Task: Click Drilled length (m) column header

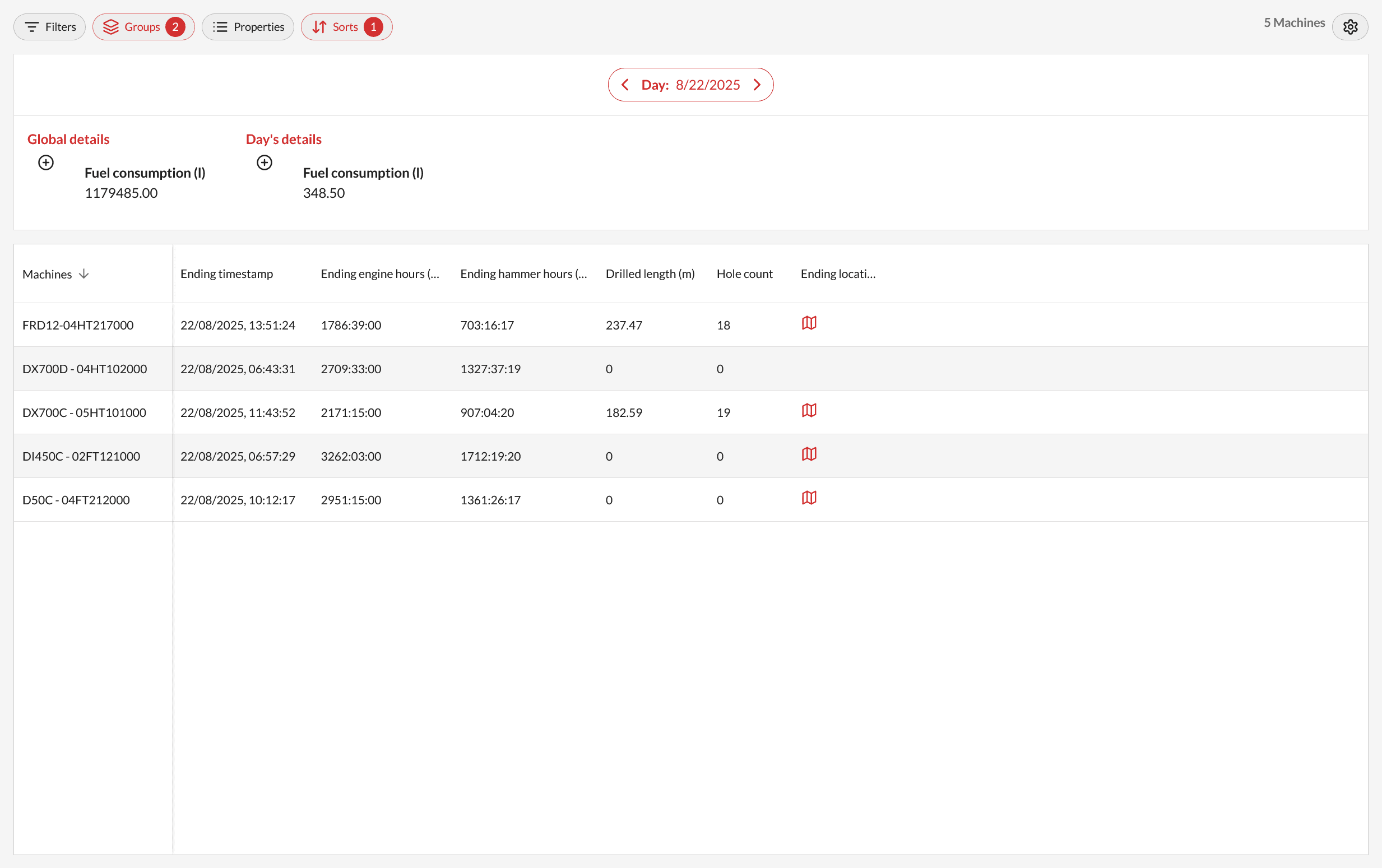Action: (x=650, y=273)
